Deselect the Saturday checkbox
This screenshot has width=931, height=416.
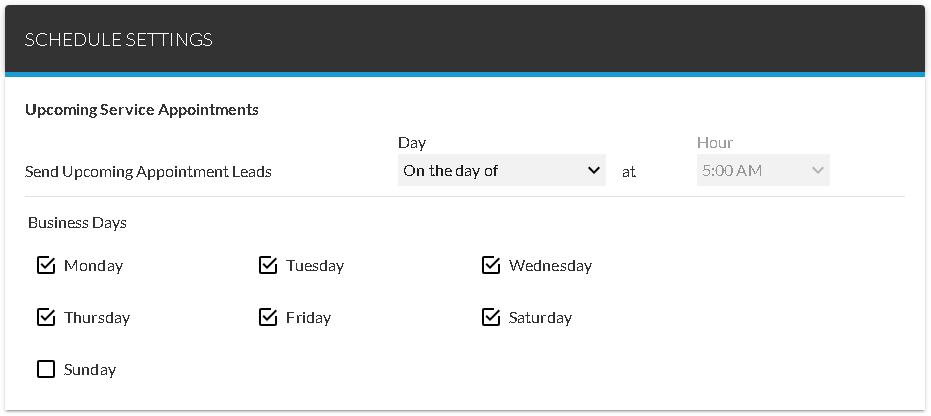pos(491,318)
